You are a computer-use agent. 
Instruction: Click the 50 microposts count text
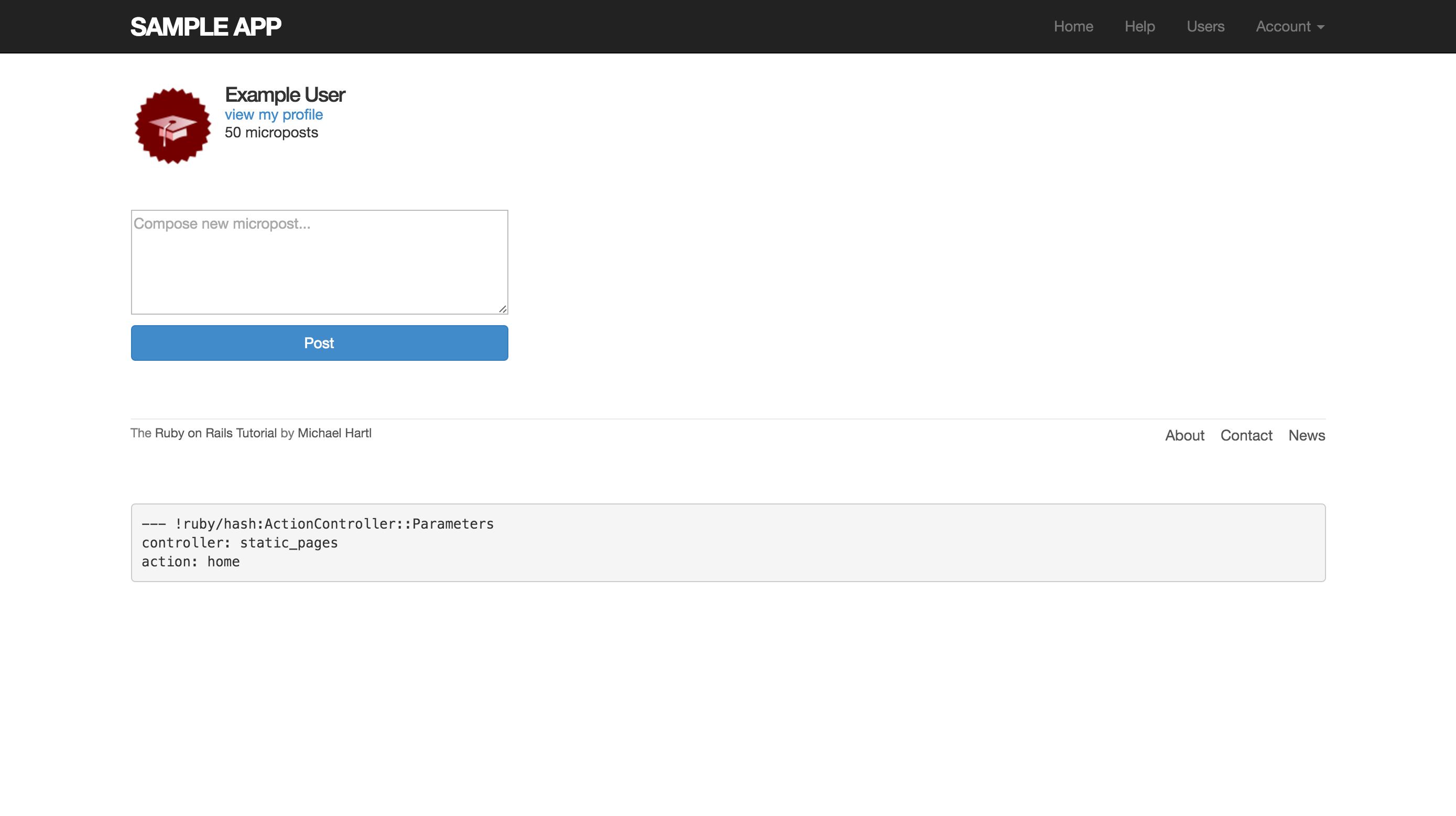point(271,132)
